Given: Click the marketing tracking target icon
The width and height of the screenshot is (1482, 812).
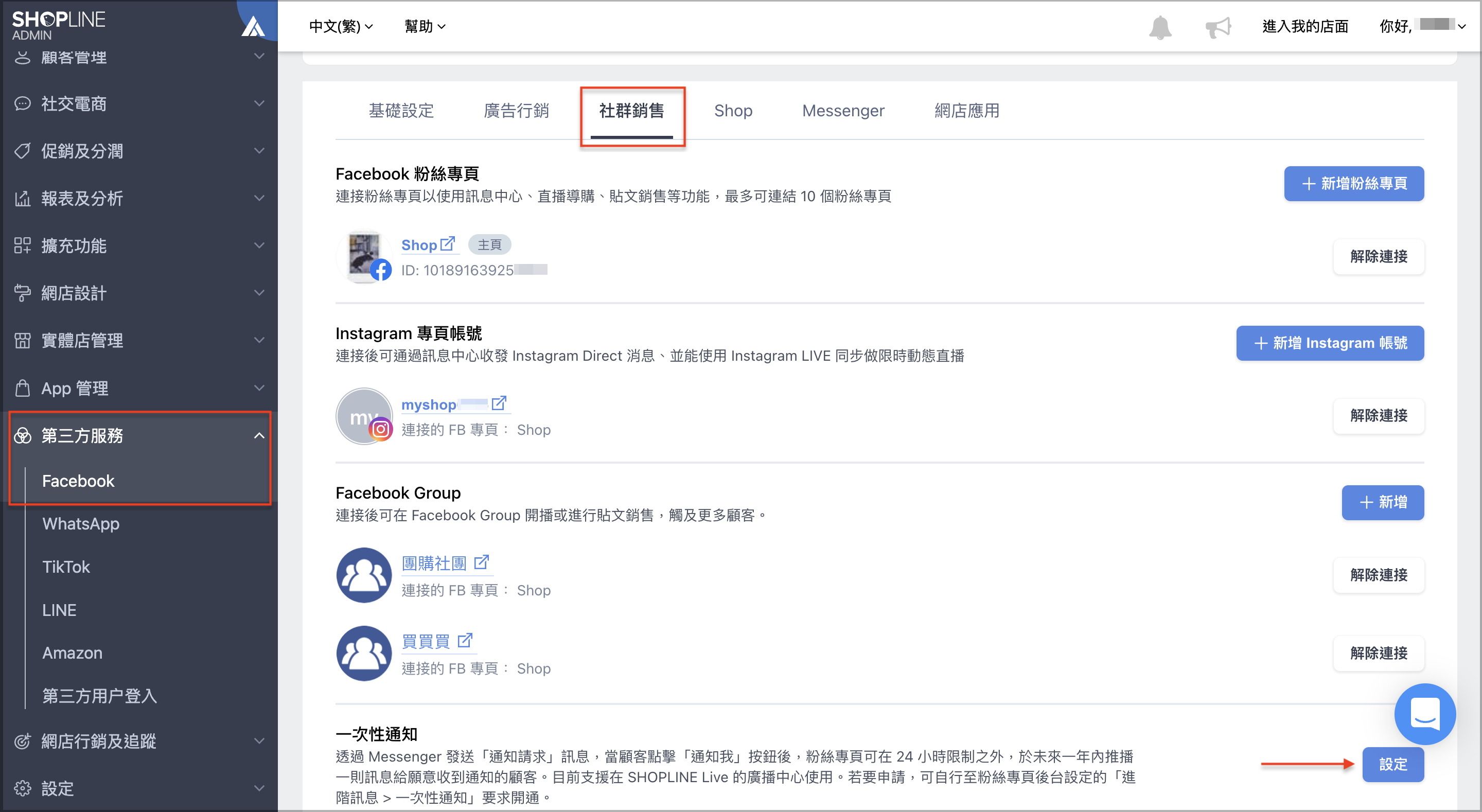Looking at the screenshot, I should 23,741.
